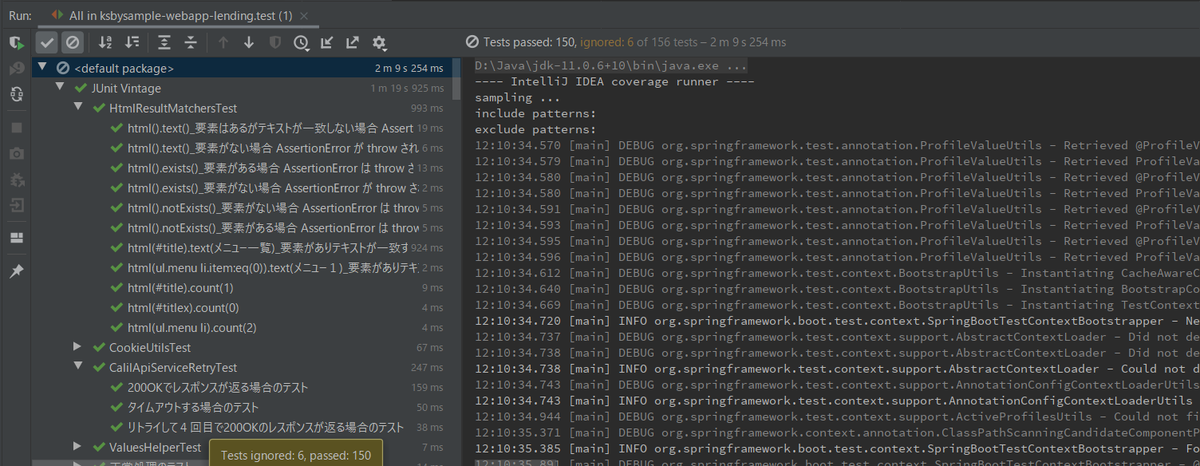Click the 12:10:34.720 INFO SpringBootTestContextBootstrapper log line
Image resolution: width=1200 pixels, height=466 pixels.
pos(837,321)
